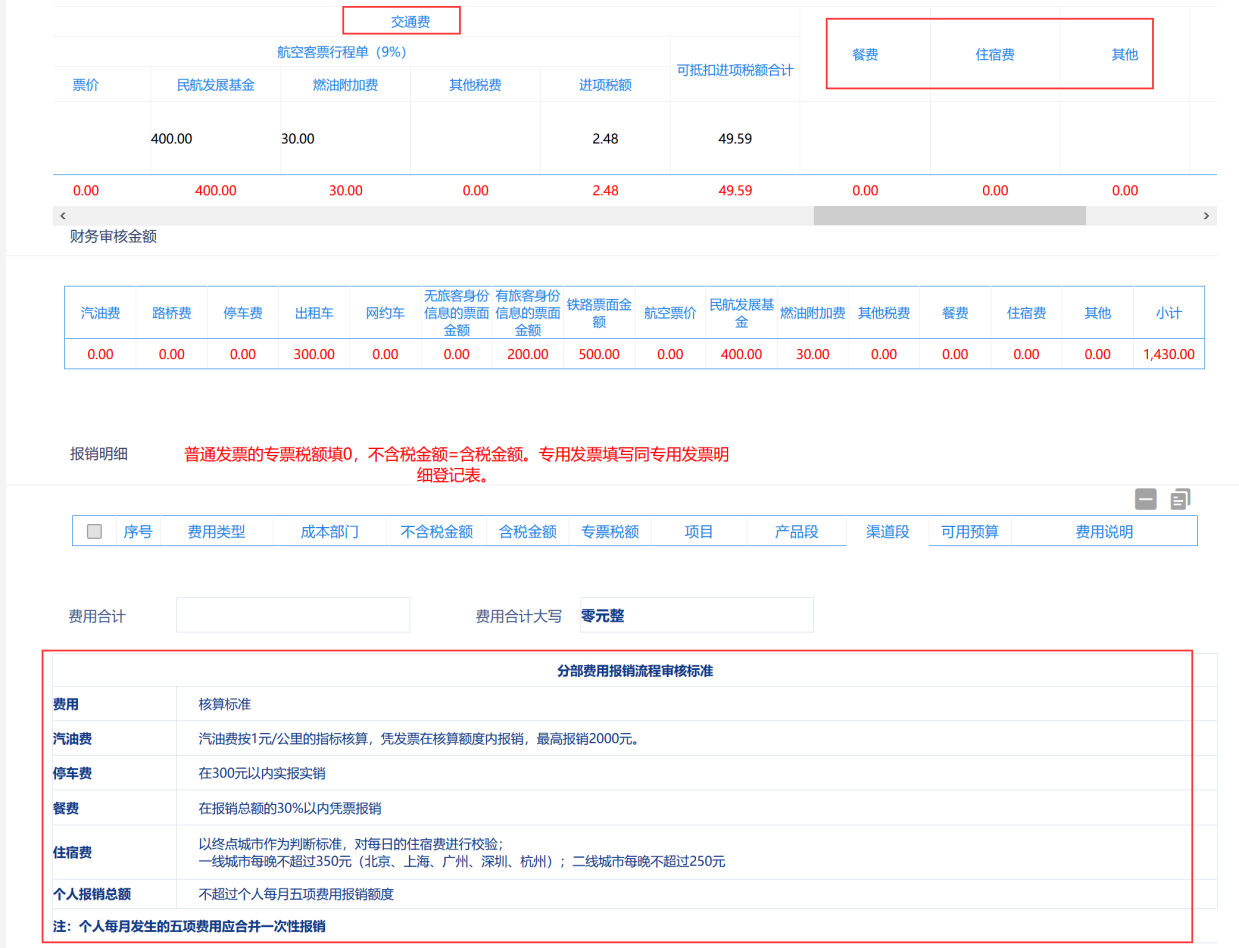Click the 分部费用报销流程审核标准 title
This screenshot has height=948, width=1239.
click(x=635, y=671)
